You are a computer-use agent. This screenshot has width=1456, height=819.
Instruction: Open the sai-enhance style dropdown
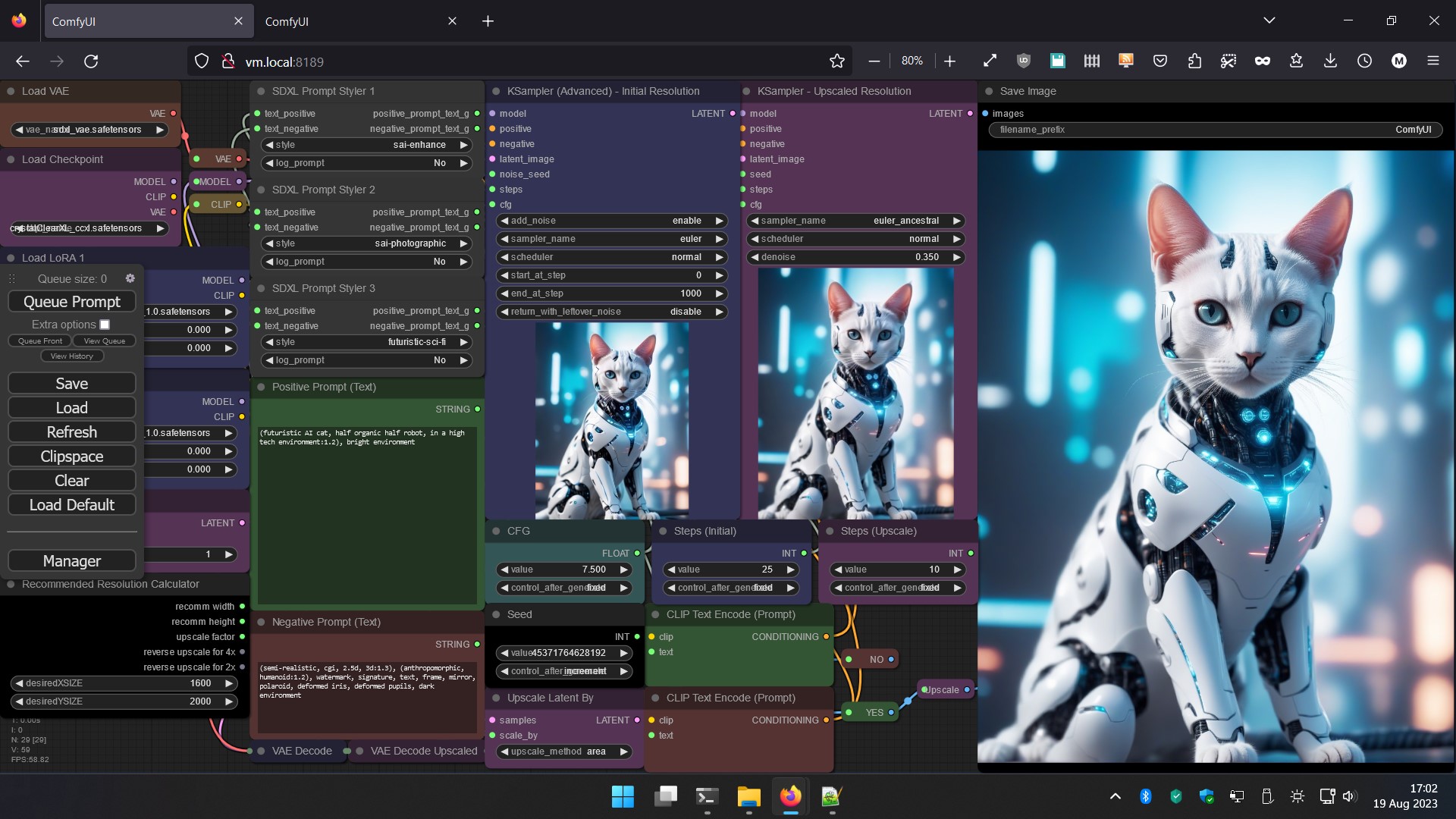[367, 145]
